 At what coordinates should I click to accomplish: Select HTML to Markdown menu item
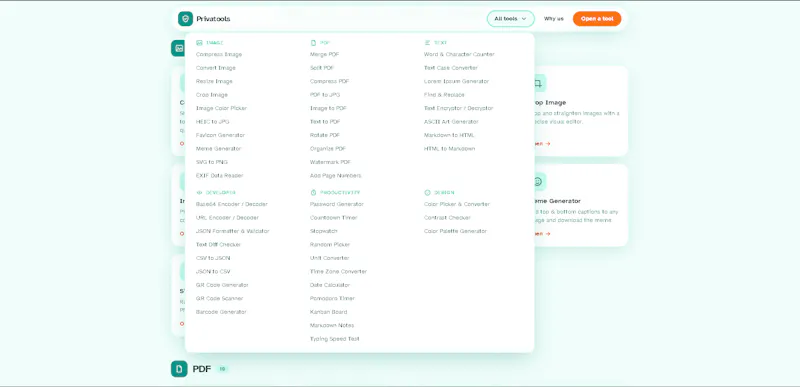[x=449, y=149]
